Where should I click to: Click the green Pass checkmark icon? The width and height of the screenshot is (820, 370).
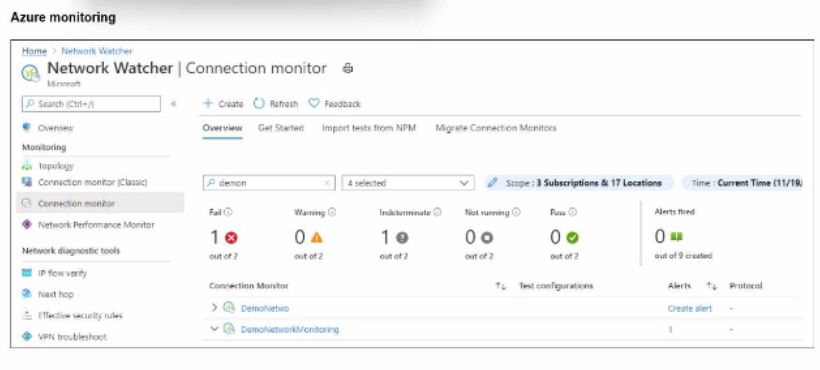(572, 238)
